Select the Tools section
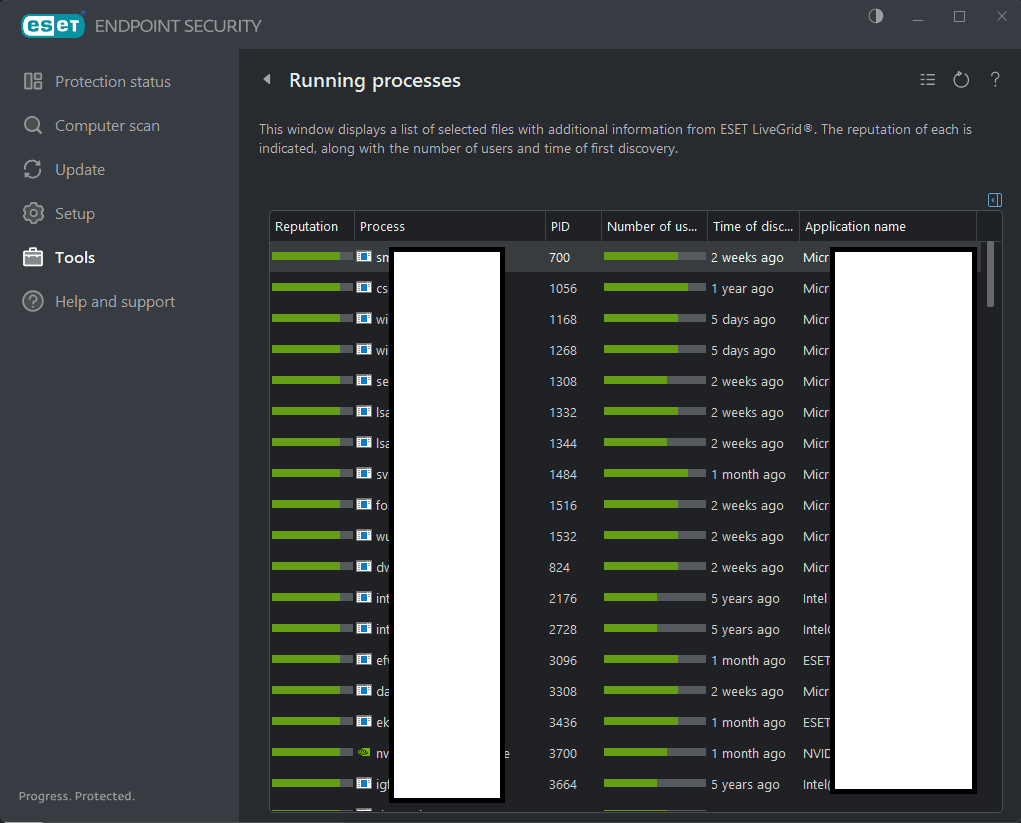This screenshot has height=823, width=1021. (75, 257)
